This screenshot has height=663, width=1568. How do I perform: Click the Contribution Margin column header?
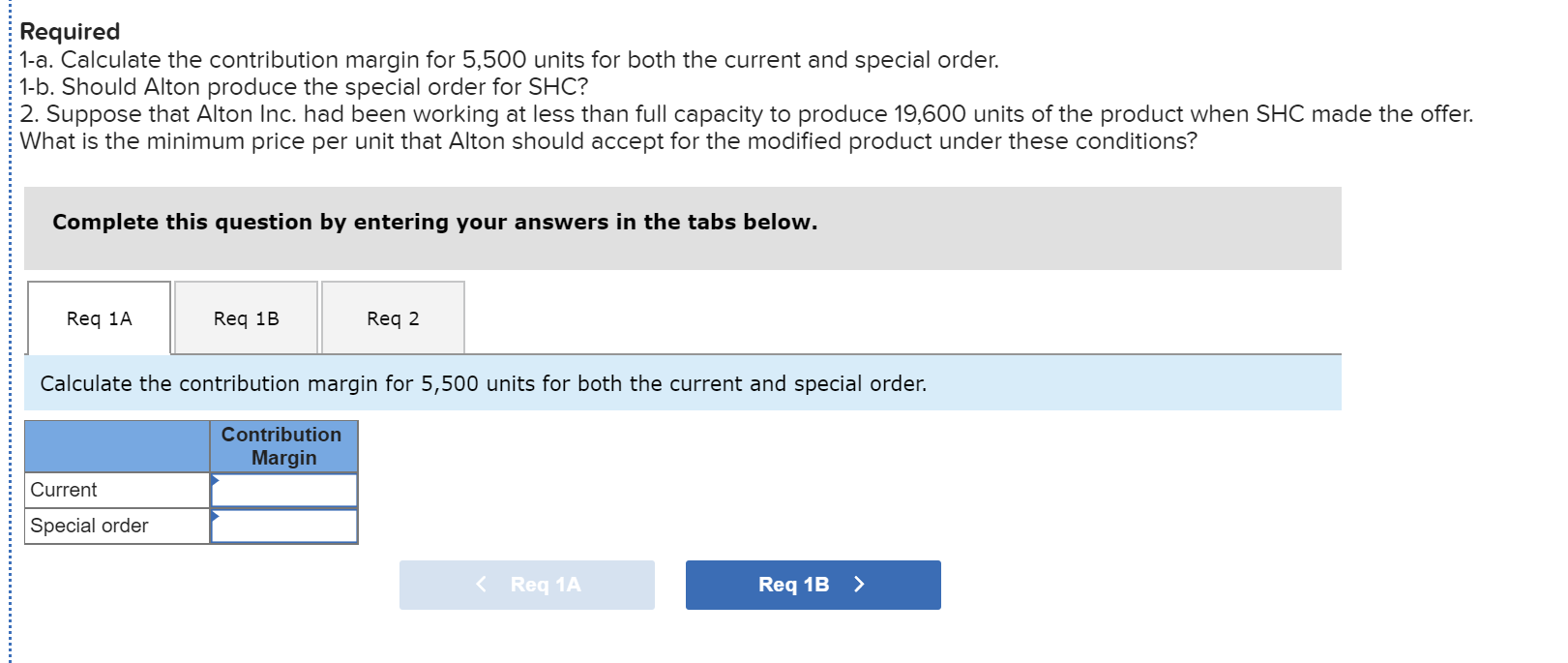pos(282,446)
